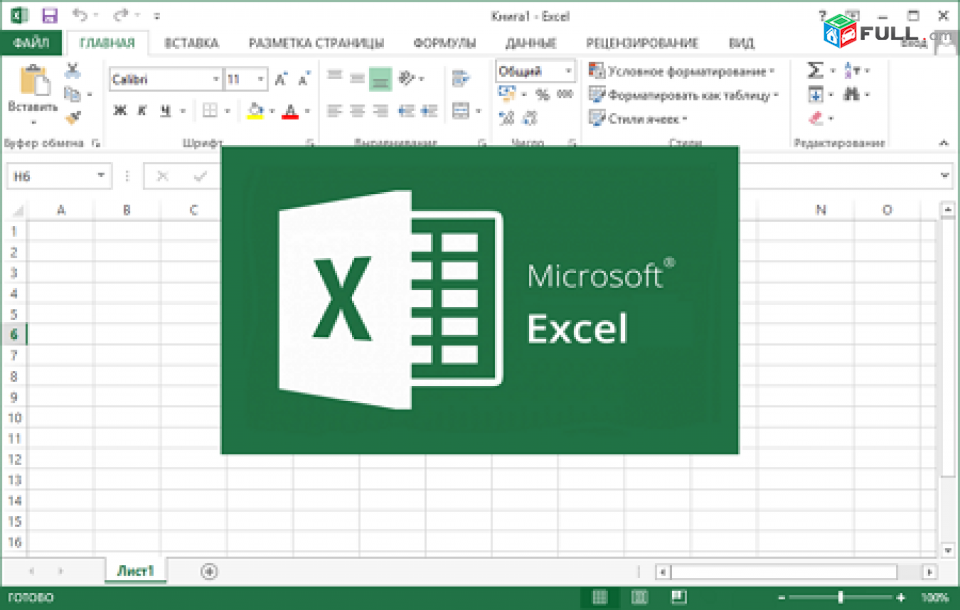Viewport: 960px width, 610px height.
Task: Decrease indent
Action: (406, 111)
